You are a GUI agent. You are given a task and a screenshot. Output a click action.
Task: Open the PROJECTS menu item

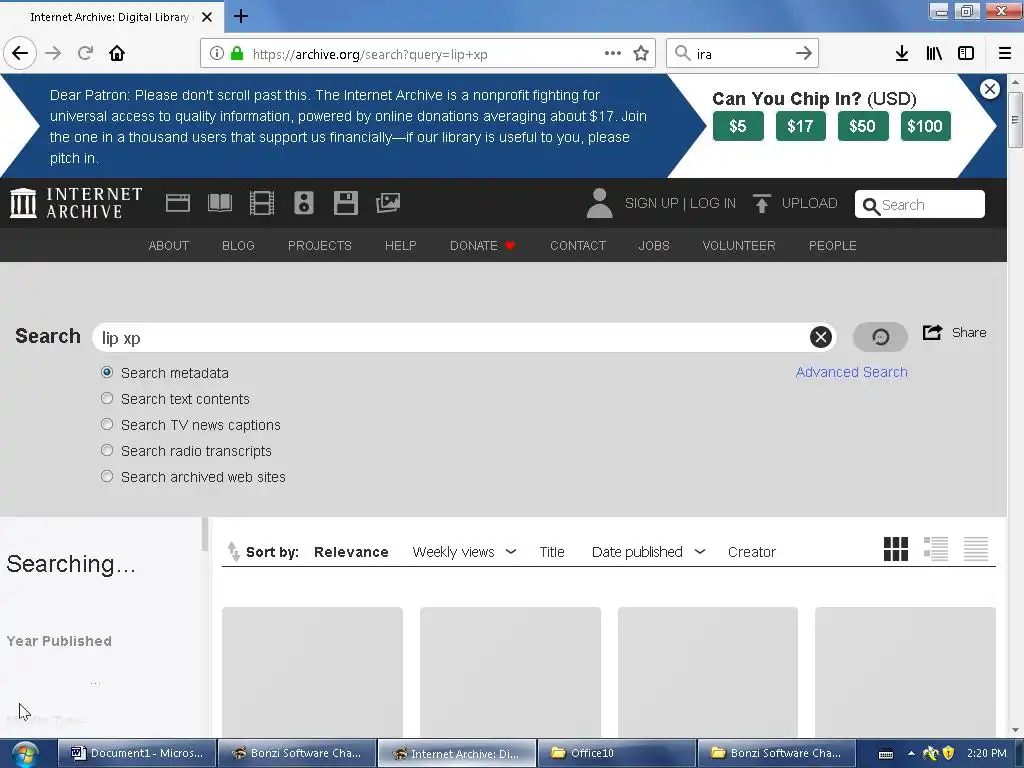point(320,246)
